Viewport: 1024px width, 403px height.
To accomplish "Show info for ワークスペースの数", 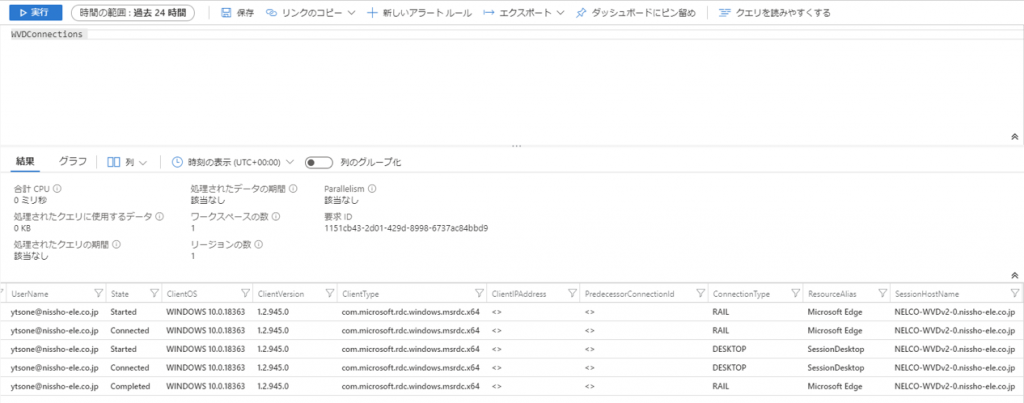I will [276, 216].
